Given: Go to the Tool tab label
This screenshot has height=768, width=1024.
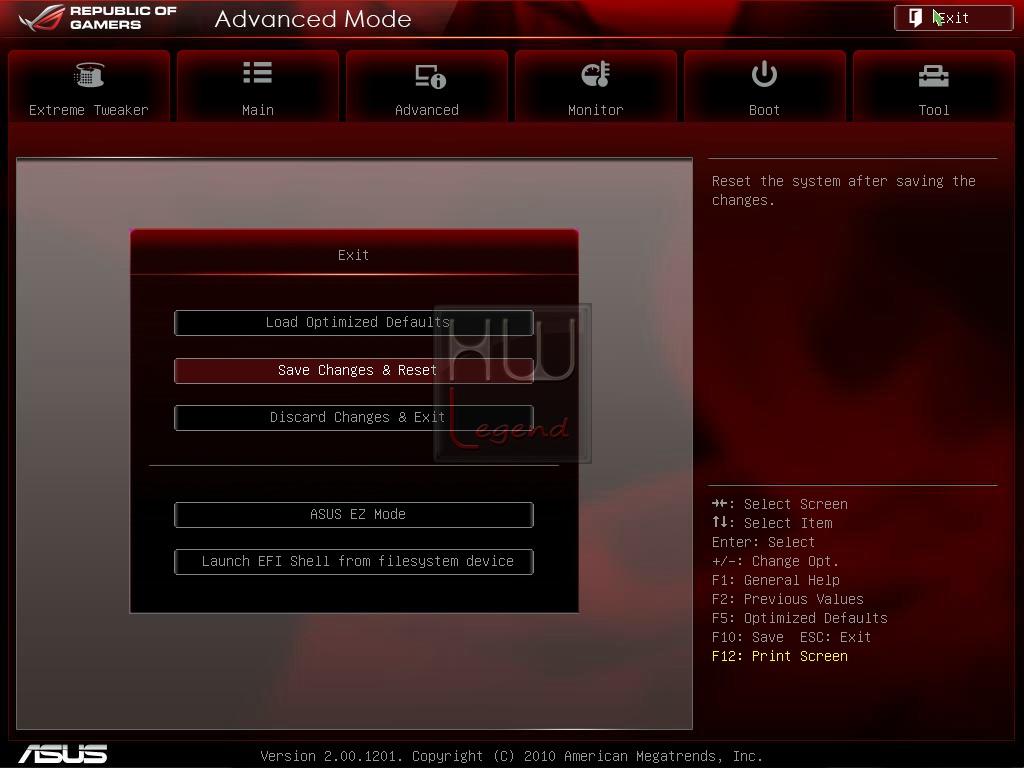Looking at the screenshot, I should pos(934,110).
